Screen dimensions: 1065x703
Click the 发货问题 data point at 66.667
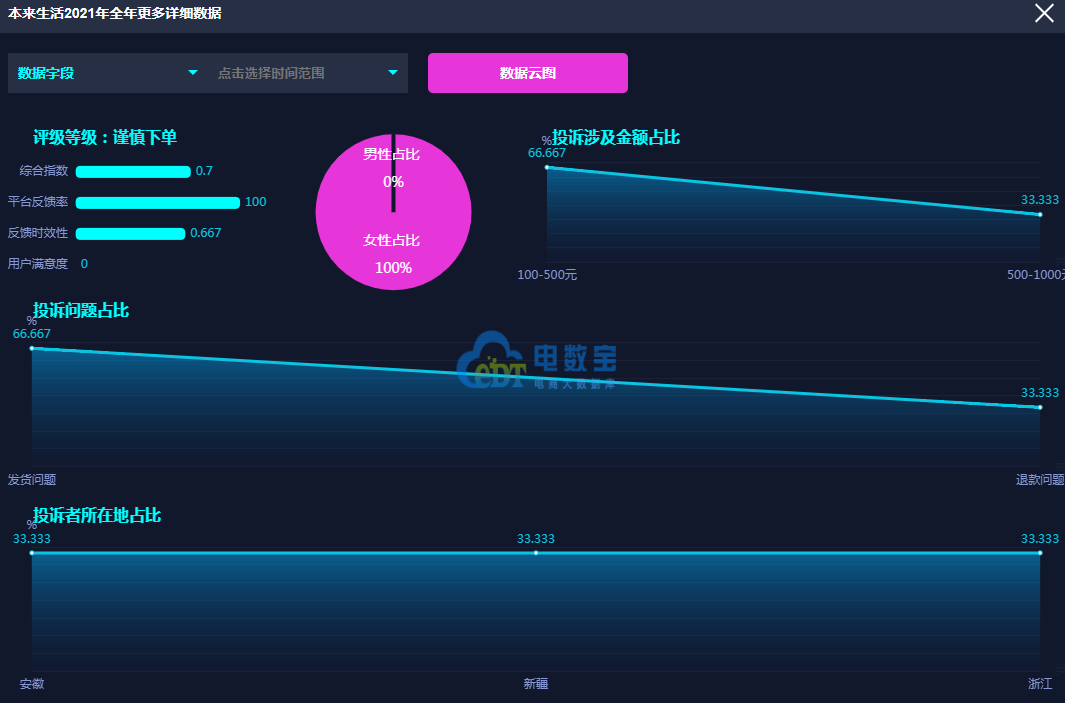[32, 348]
